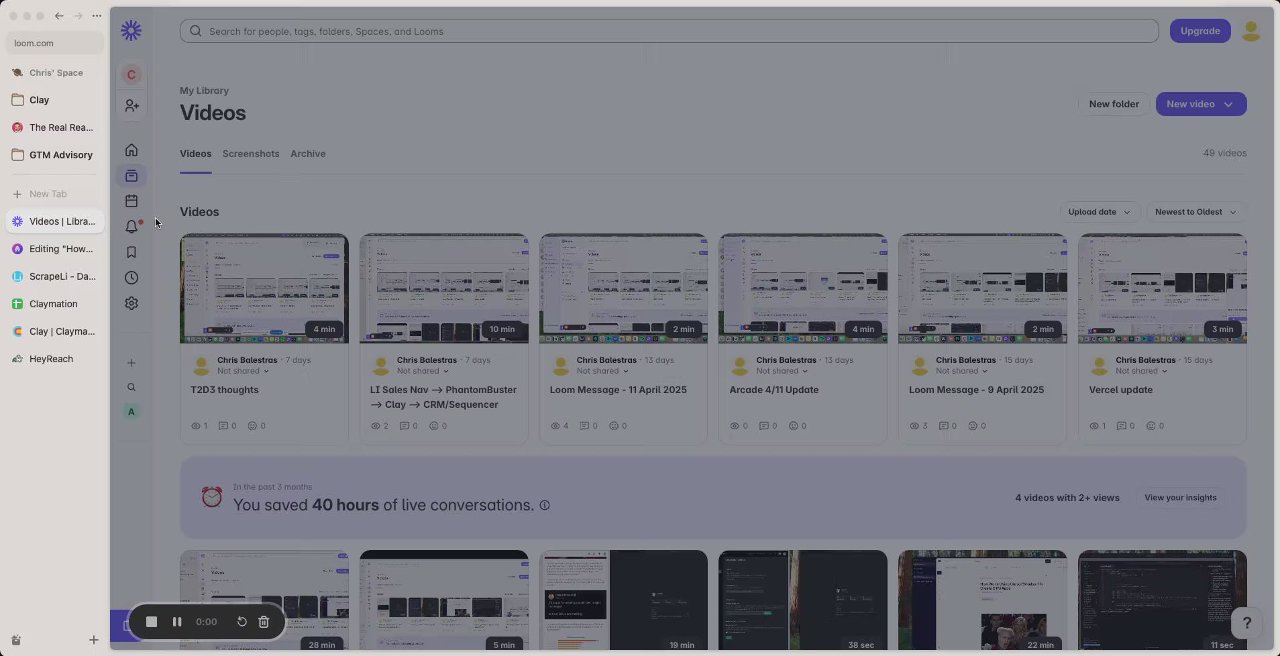
Task: Click the green A workspace icon
Action: [131, 412]
